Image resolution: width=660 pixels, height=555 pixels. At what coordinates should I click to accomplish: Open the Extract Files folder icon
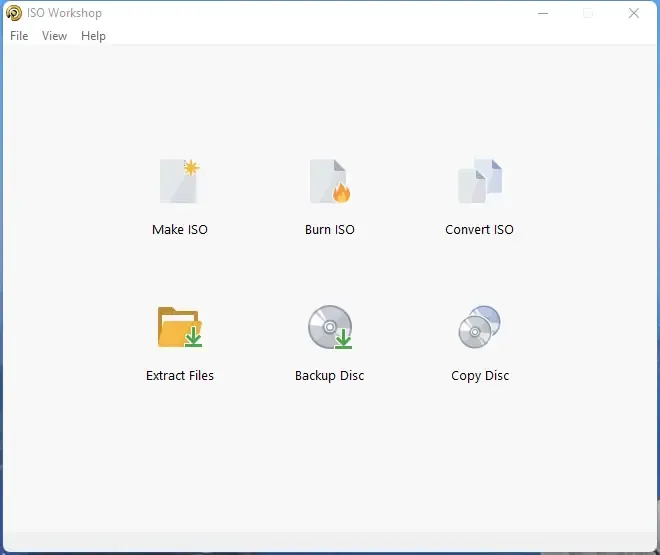point(180,327)
